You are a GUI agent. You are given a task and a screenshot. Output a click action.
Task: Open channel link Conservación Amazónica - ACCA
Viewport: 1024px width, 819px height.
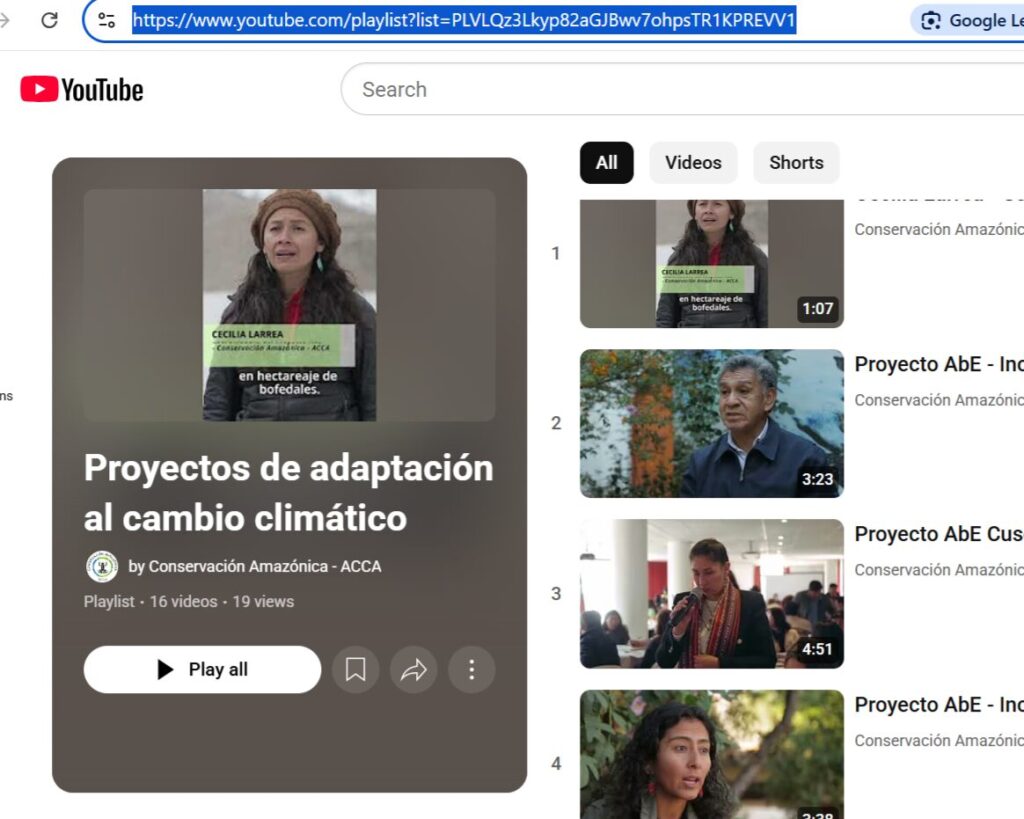264,566
